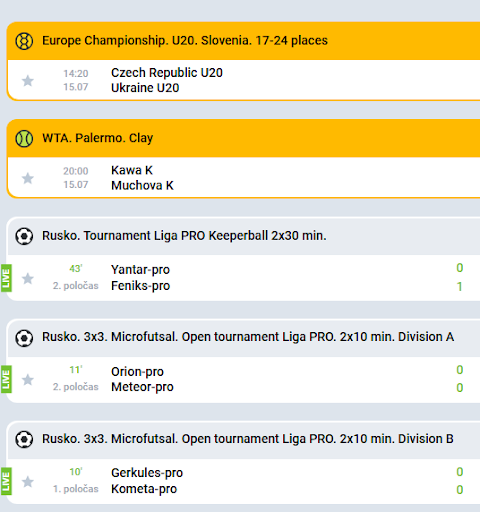Star the Yantar-pro vs Feniks-pro match
The image size is (480, 512).
point(28,278)
